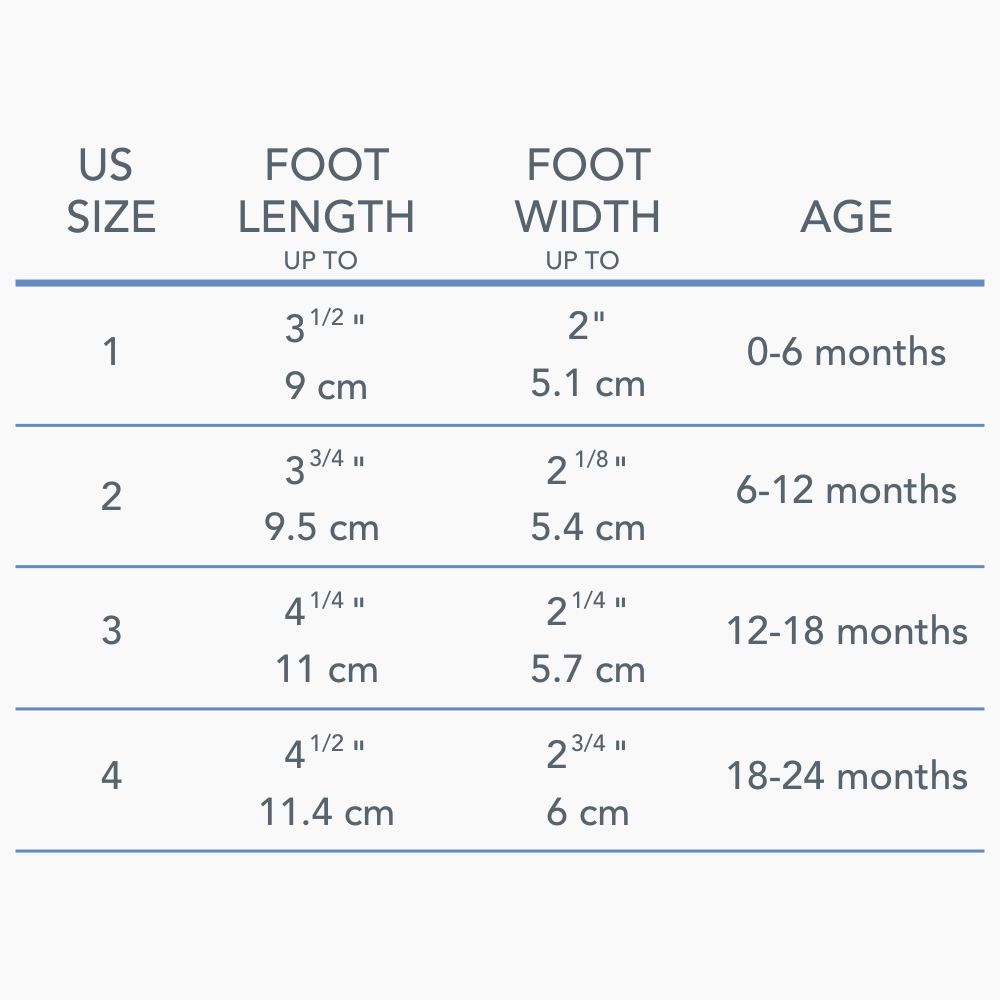The height and width of the screenshot is (1000, 1000).
Task: Click the 12-18 months age entry
Action: 846,631
